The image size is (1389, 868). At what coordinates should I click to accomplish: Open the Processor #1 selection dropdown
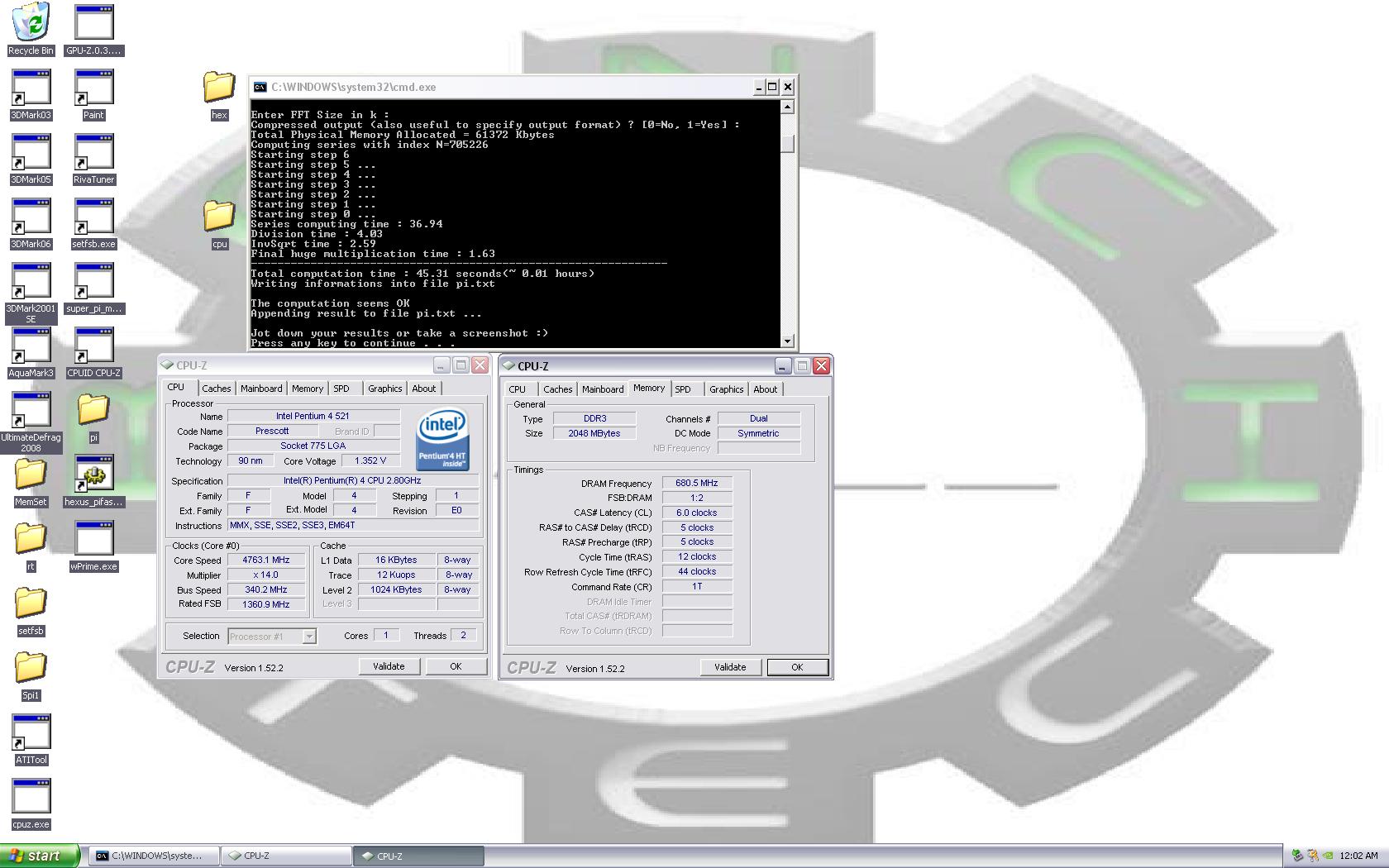click(x=272, y=637)
